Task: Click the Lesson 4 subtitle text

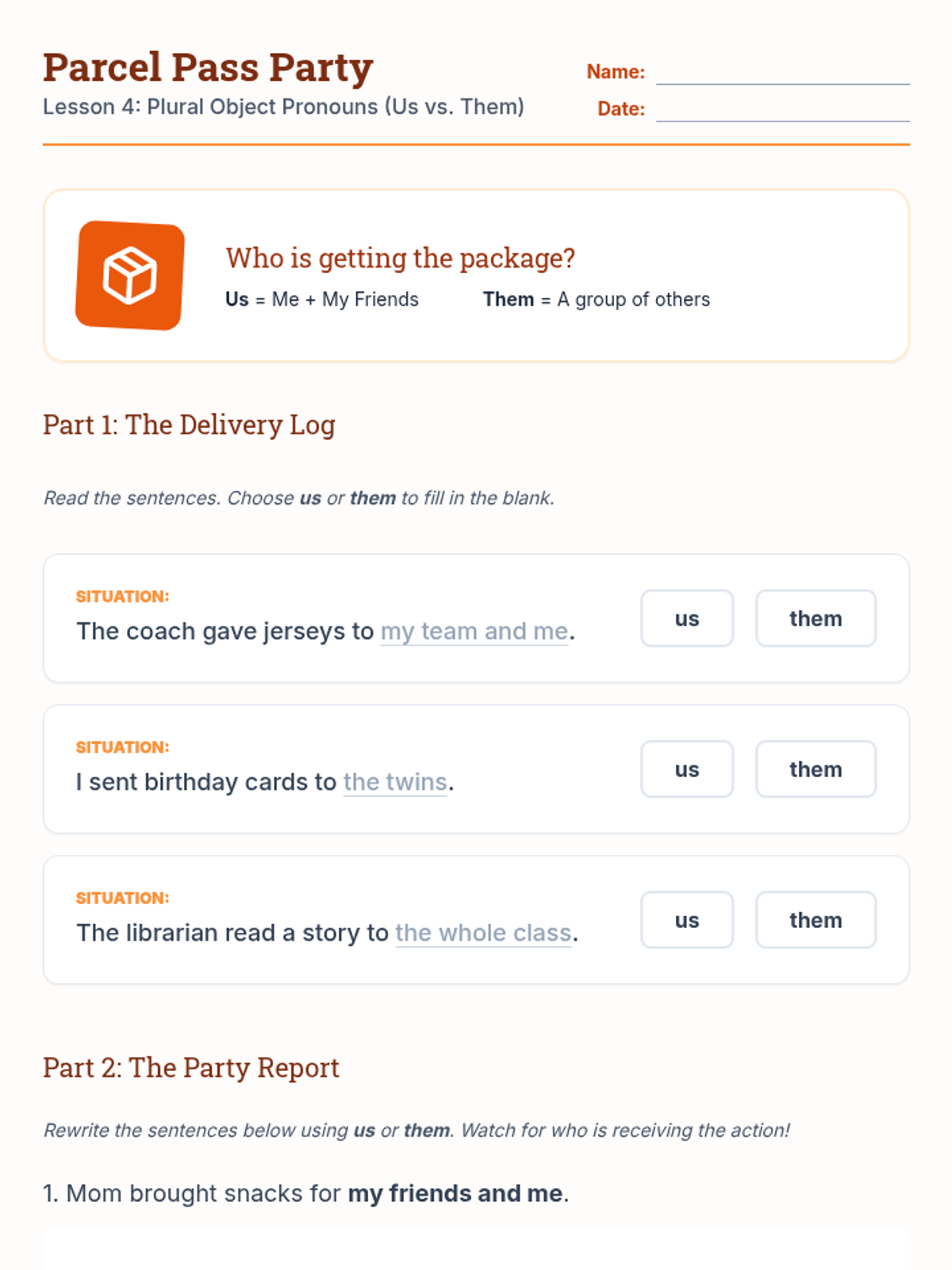Action: click(283, 106)
